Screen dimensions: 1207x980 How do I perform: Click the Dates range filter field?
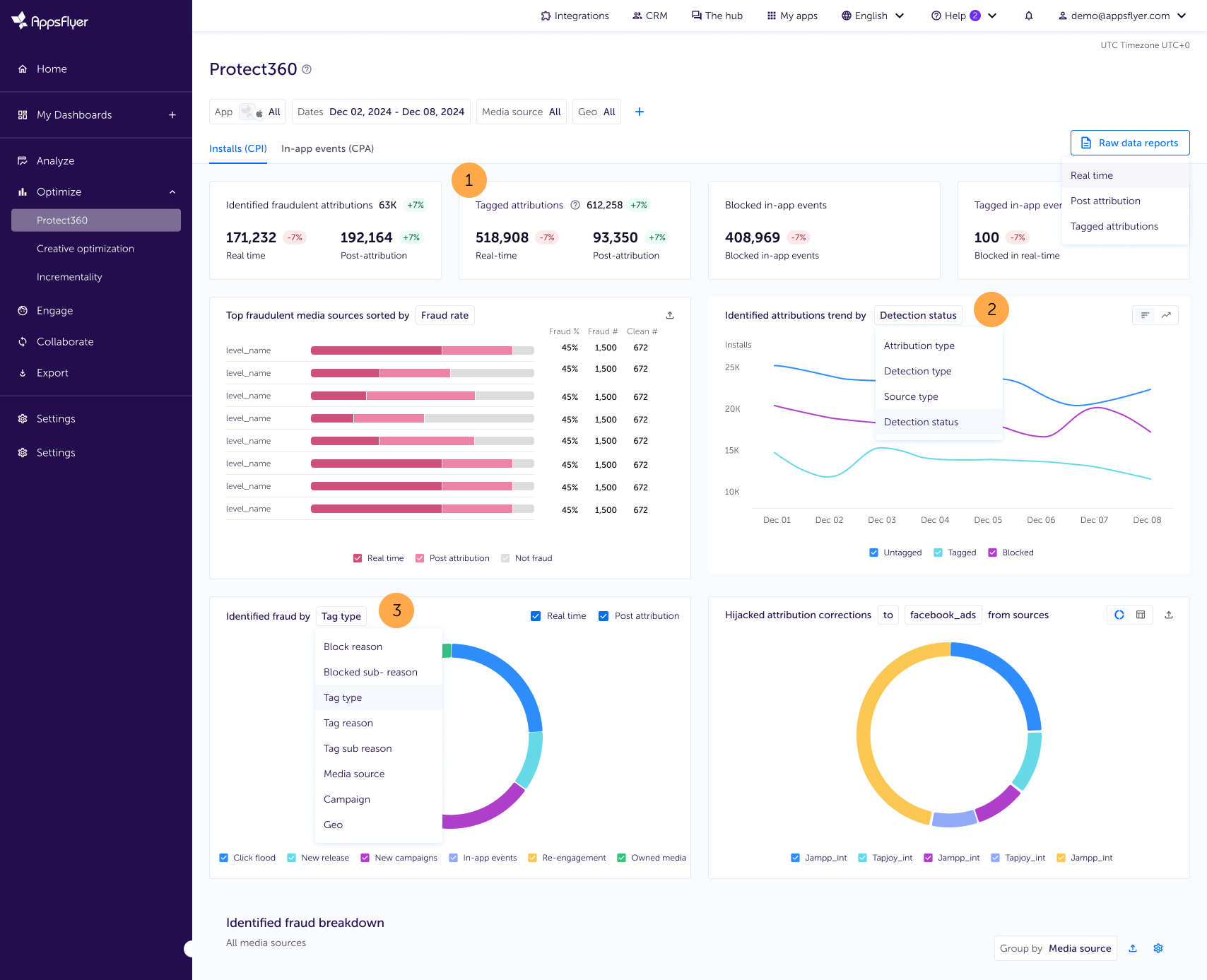(x=381, y=112)
